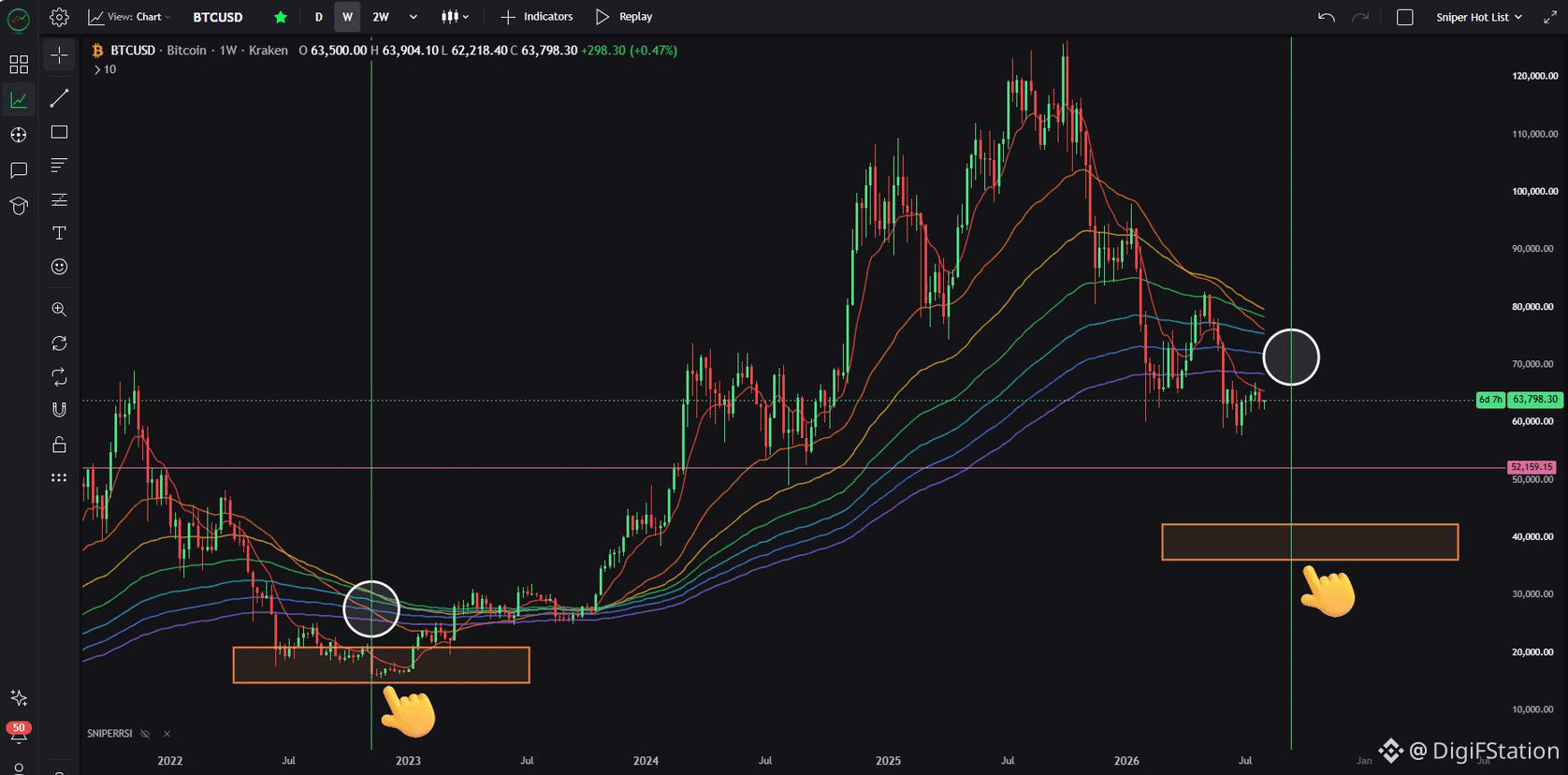
Task: Click the BTCUSD Bitcoin 1W Kraken legend title
Action: tap(199, 51)
